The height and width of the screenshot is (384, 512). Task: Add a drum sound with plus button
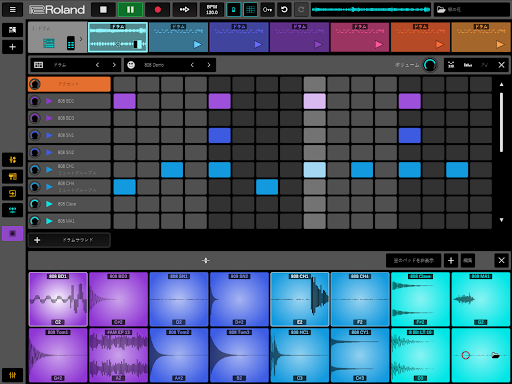69,240
